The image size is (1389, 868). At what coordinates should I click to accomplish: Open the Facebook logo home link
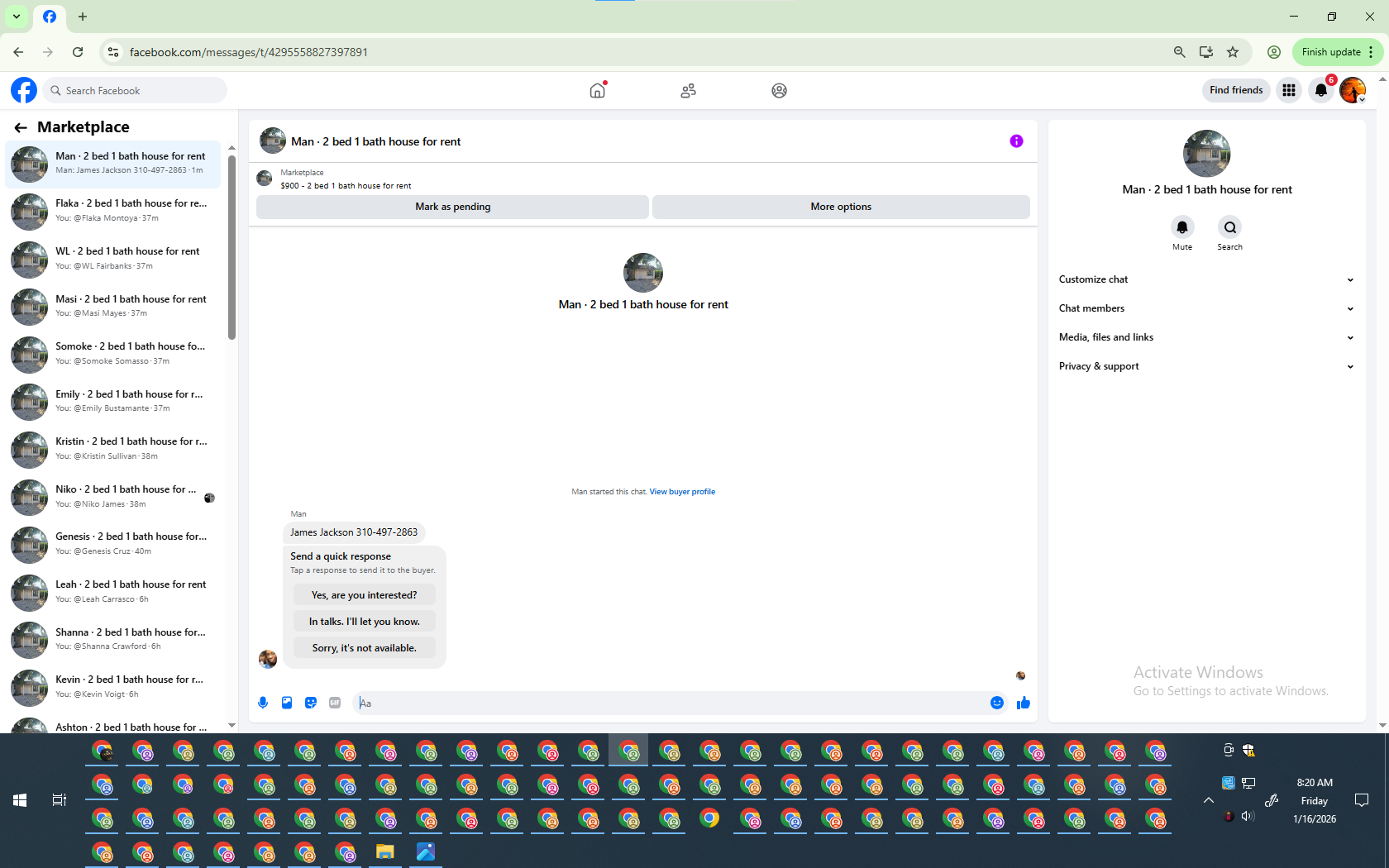24,90
